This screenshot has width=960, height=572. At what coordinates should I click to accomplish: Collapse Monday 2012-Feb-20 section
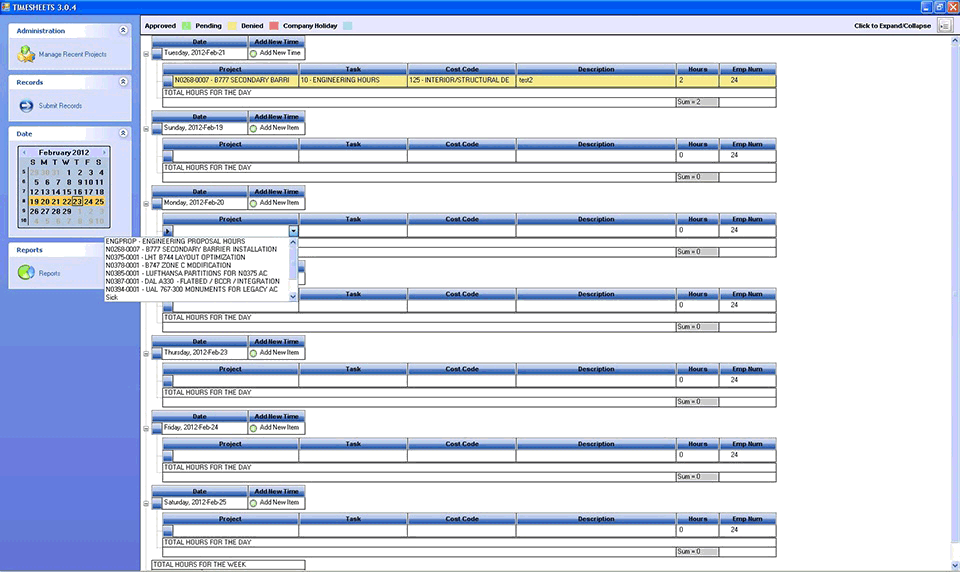pyautogui.click(x=146, y=203)
